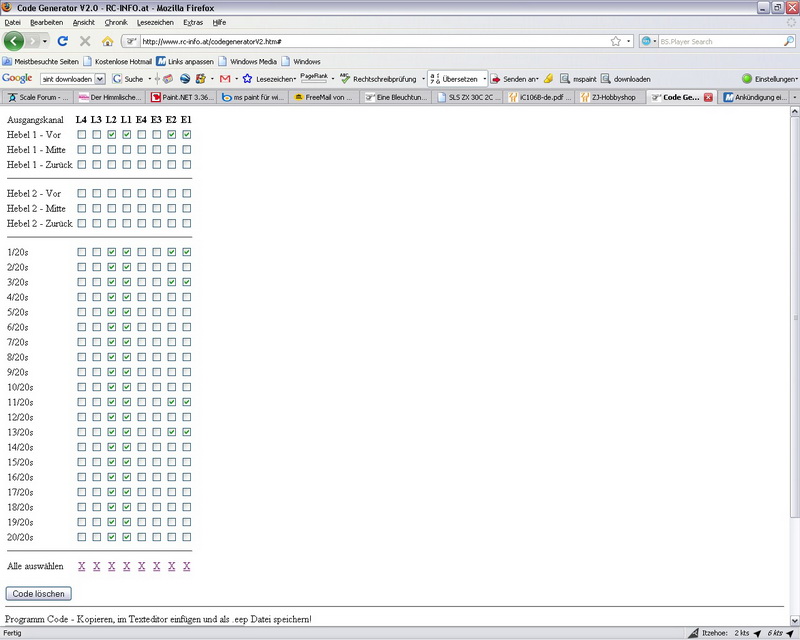Bookmark page with the star icon
The image size is (800, 640).
click(x=616, y=41)
